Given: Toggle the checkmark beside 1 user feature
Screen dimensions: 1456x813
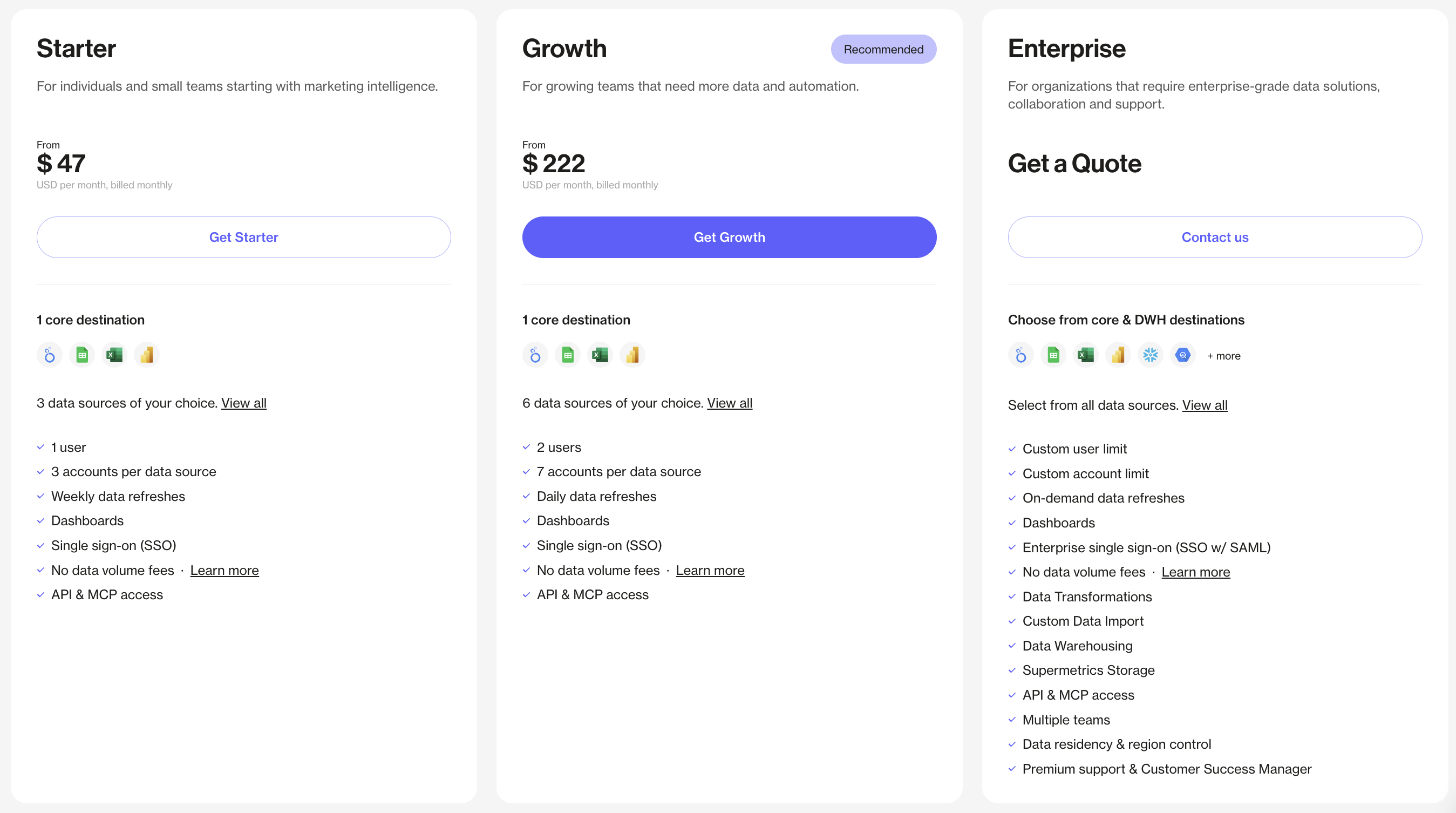Looking at the screenshot, I should (40, 447).
